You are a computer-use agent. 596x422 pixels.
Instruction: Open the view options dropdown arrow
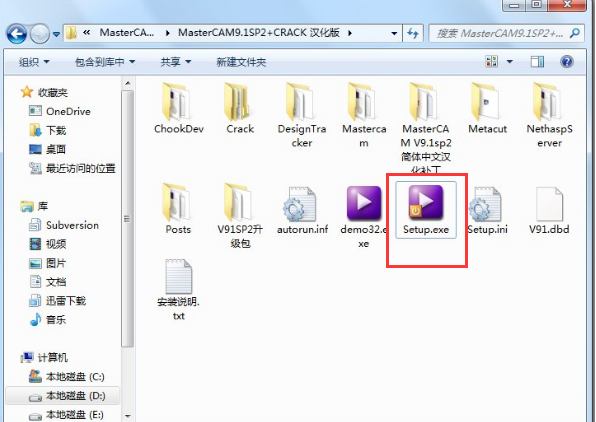pyautogui.click(x=510, y=62)
